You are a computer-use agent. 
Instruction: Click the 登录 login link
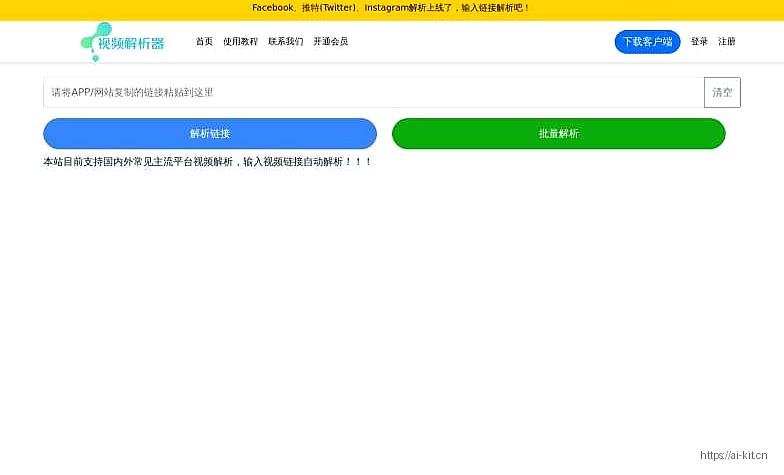click(x=699, y=42)
